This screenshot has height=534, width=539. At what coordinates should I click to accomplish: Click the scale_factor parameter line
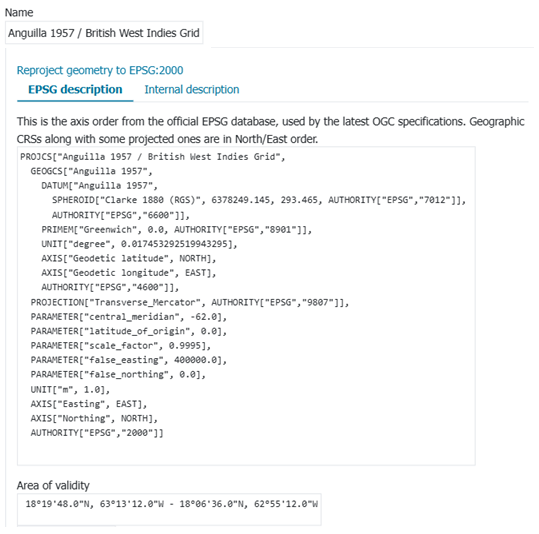click(121, 345)
